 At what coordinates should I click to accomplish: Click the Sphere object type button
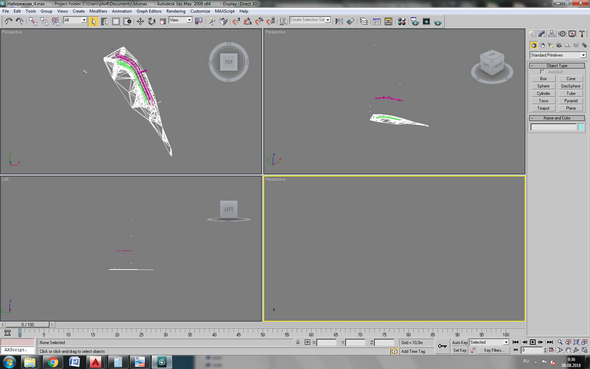[x=543, y=86]
